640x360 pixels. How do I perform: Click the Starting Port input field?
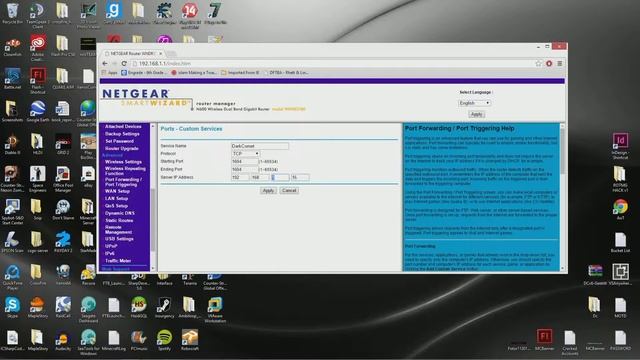(x=244, y=162)
